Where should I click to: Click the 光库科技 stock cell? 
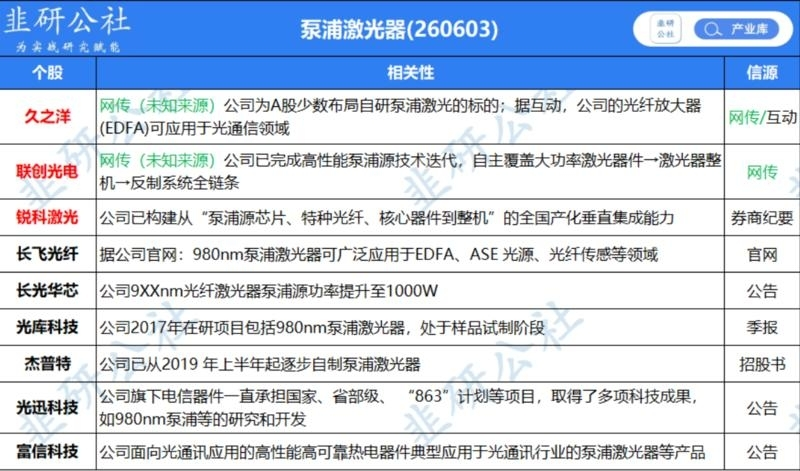47,327
